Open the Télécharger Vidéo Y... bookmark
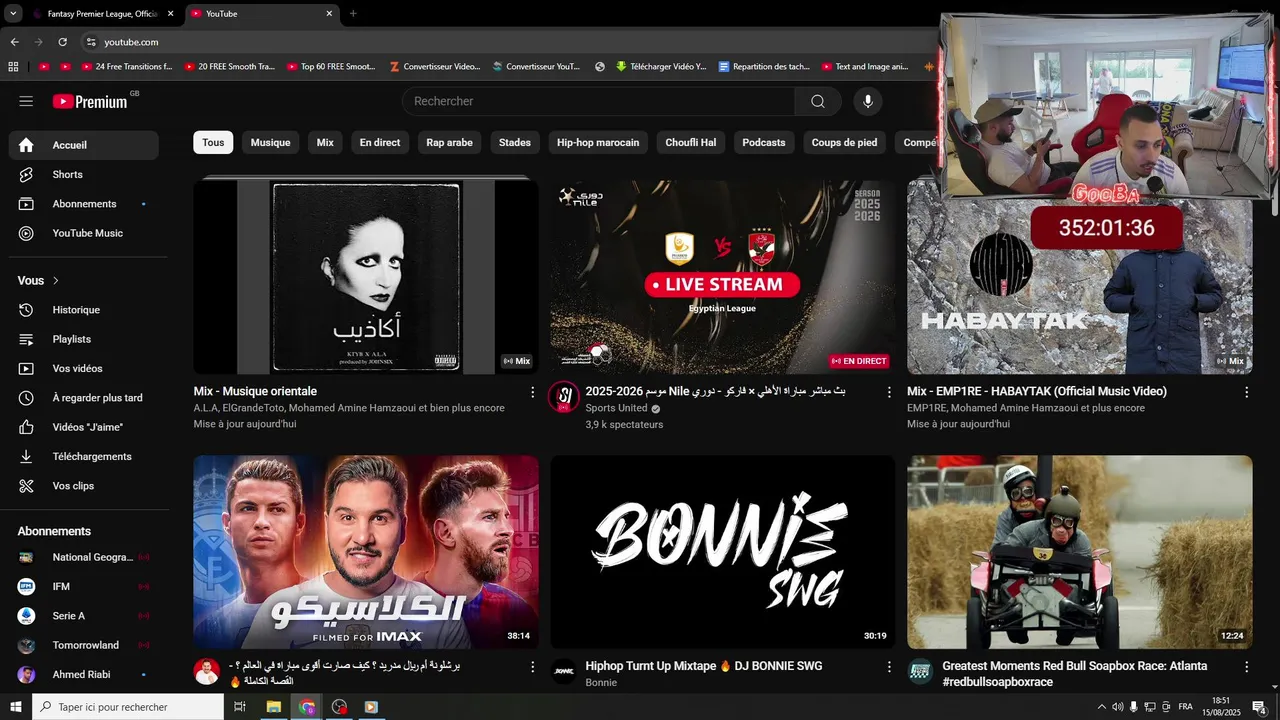1280x720 pixels. 661,67
